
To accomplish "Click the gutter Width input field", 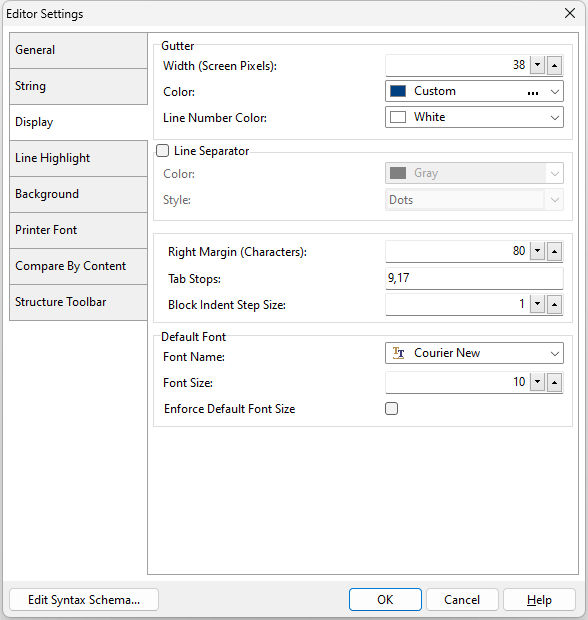I will (x=457, y=65).
